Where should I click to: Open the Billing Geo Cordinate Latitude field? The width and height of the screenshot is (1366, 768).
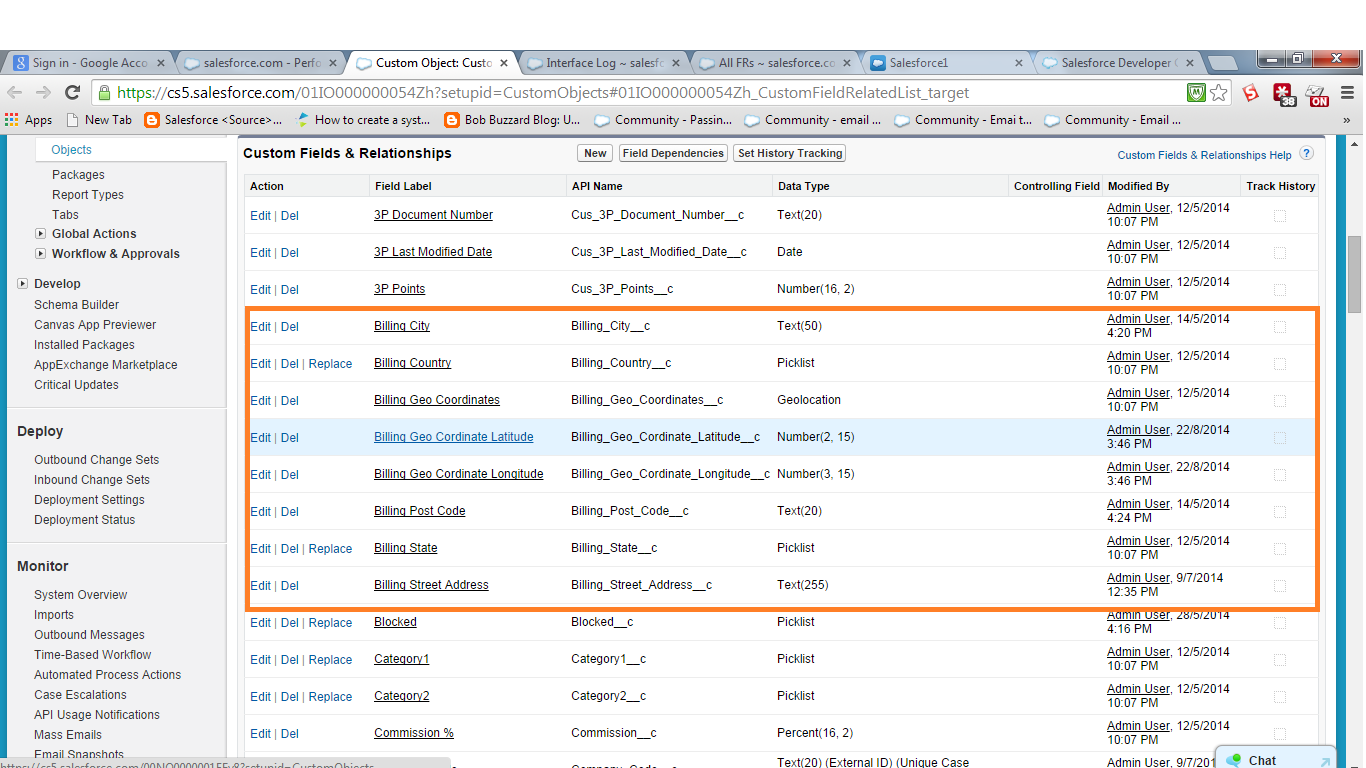click(x=454, y=437)
